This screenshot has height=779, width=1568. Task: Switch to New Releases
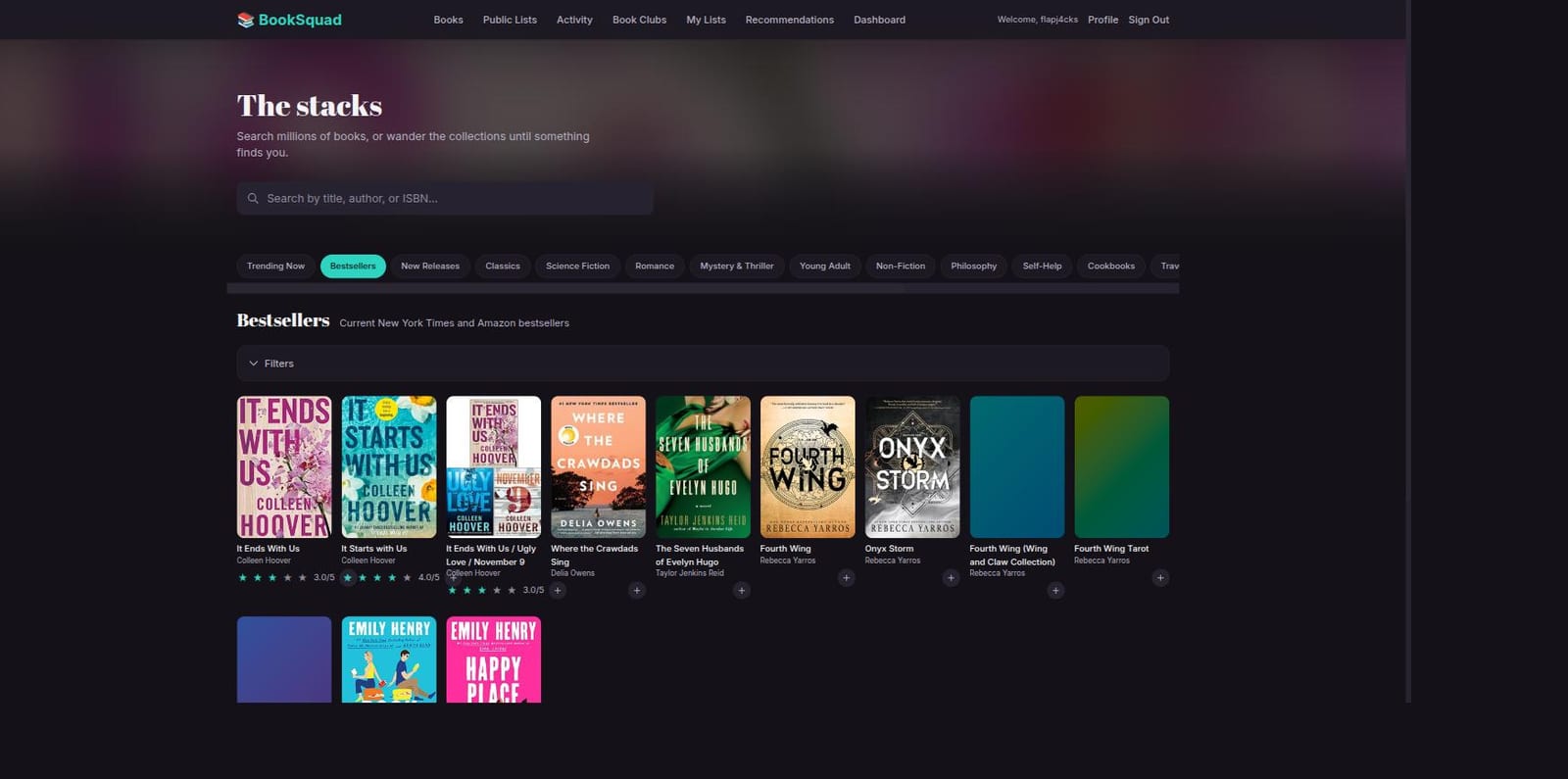(430, 267)
